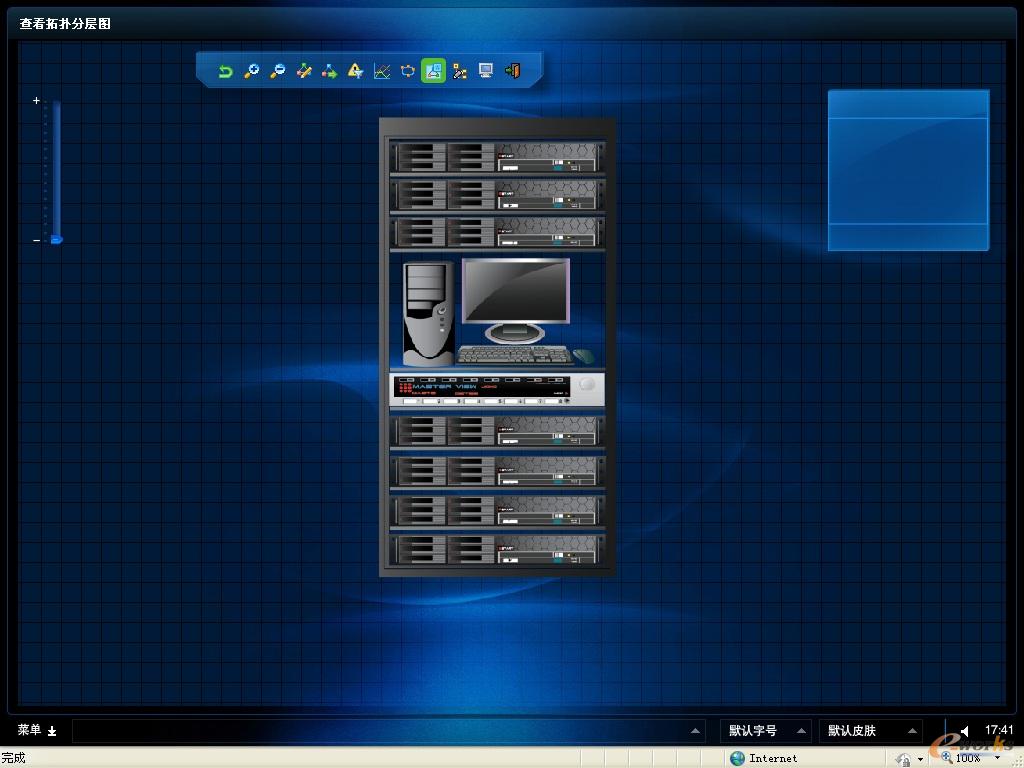This screenshot has height=768, width=1024.
Task: Click the alarm filter warning icon
Action: tap(355, 71)
